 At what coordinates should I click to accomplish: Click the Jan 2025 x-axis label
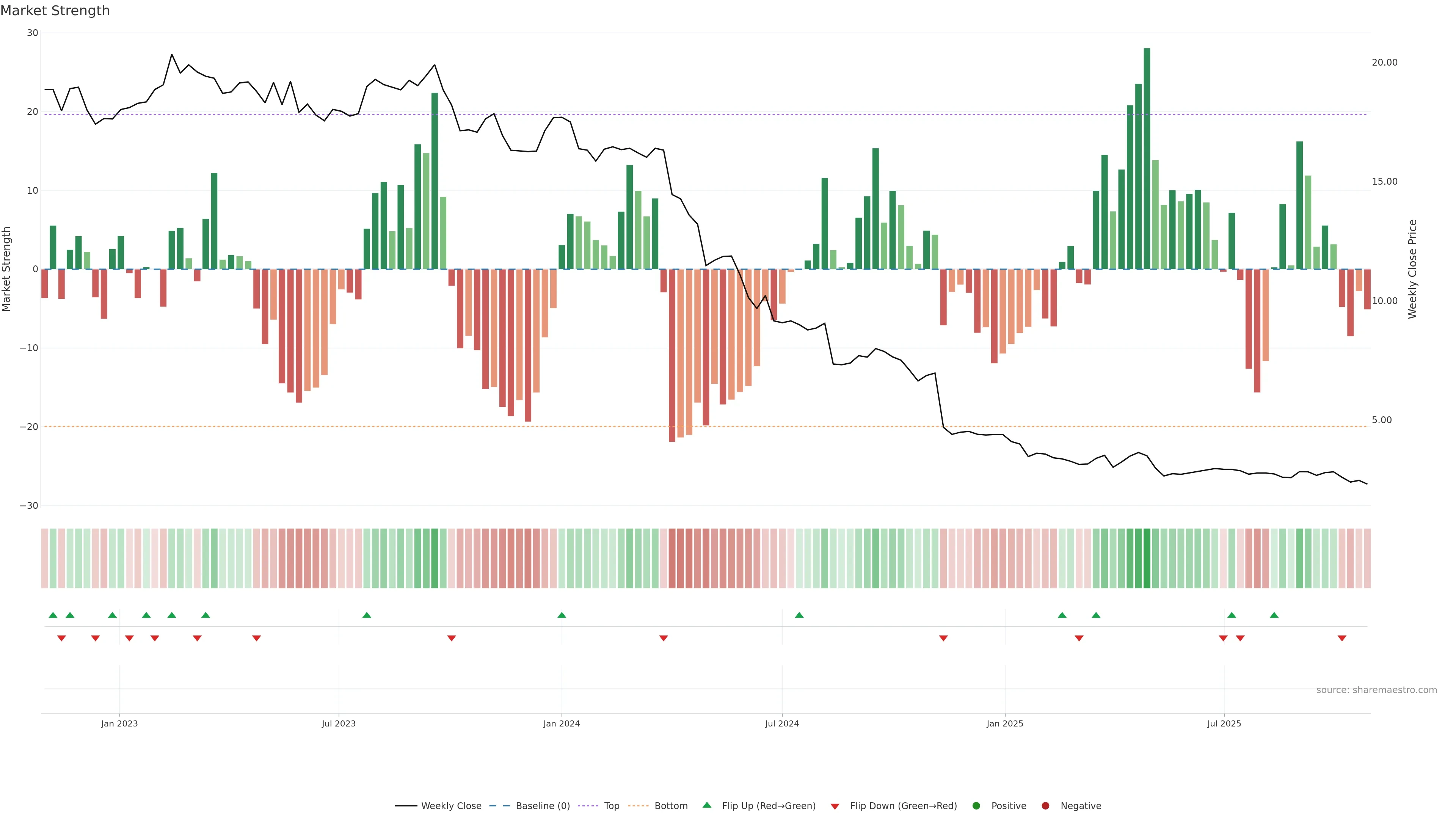[1005, 723]
